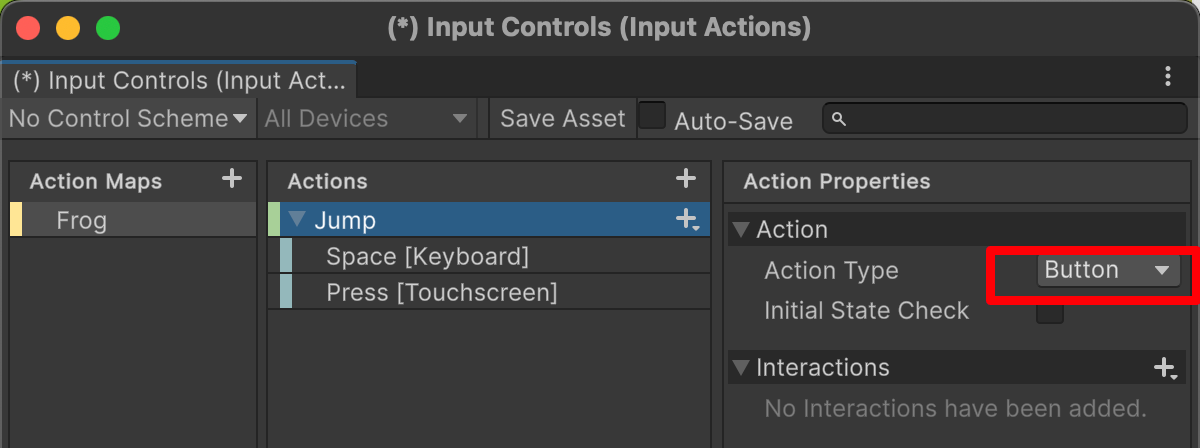Add an interaction using the plus icon
Image resolution: width=1200 pixels, height=448 pixels.
click(x=1165, y=368)
